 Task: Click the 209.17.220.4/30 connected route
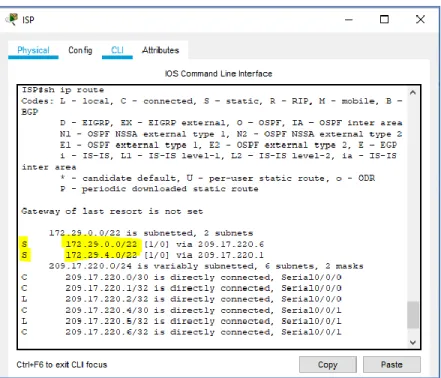[x=181, y=310]
